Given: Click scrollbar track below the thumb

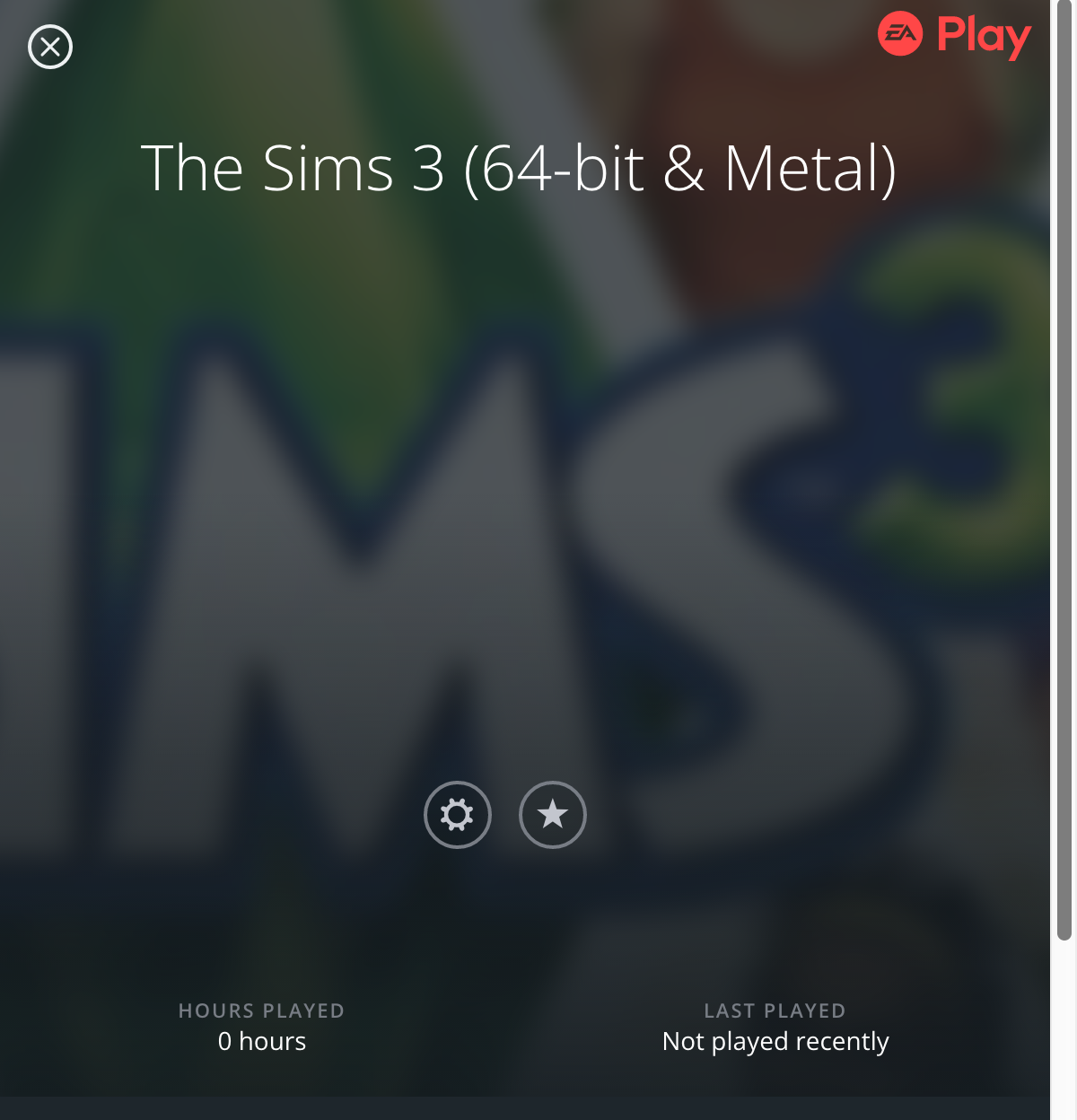Looking at the screenshot, I should point(1064,1030).
